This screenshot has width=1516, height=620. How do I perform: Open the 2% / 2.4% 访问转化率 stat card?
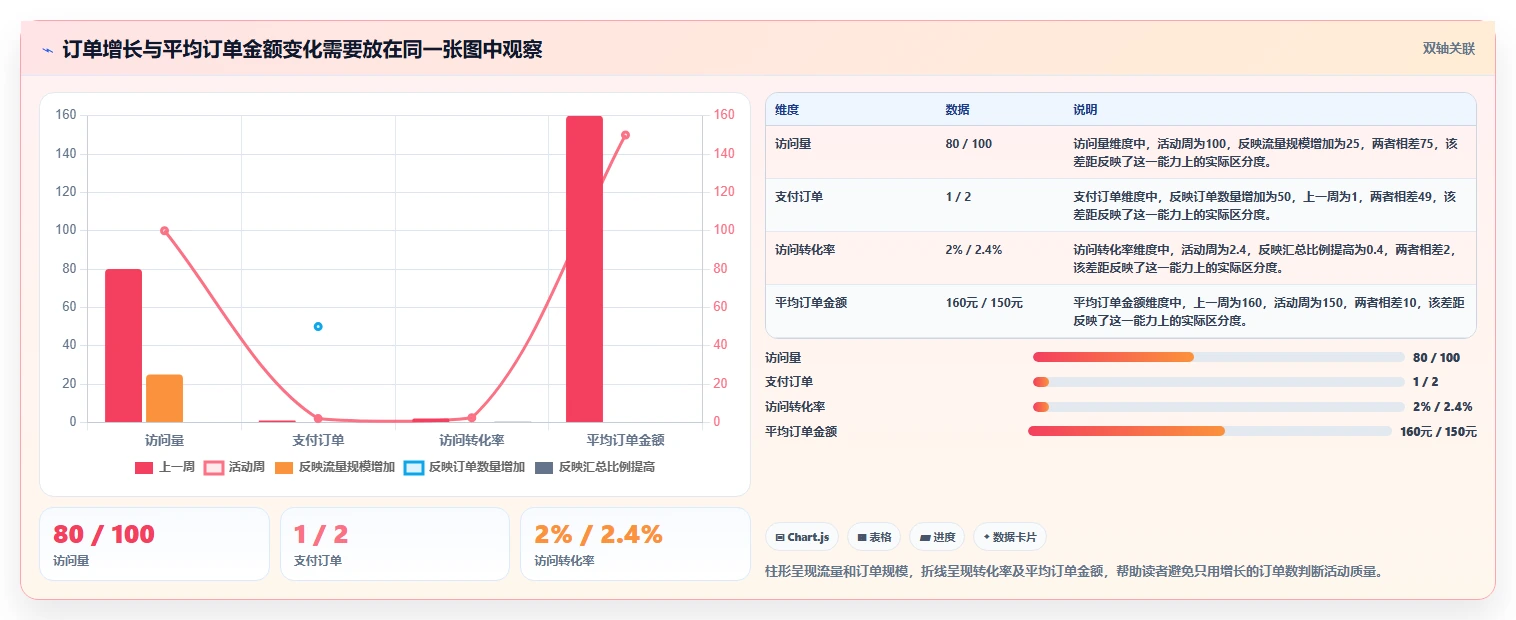635,544
